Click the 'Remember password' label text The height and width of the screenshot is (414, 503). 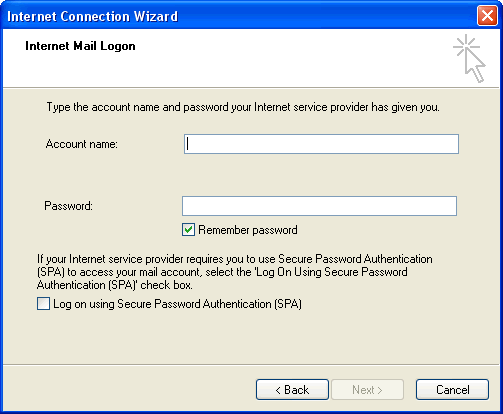tap(248, 230)
